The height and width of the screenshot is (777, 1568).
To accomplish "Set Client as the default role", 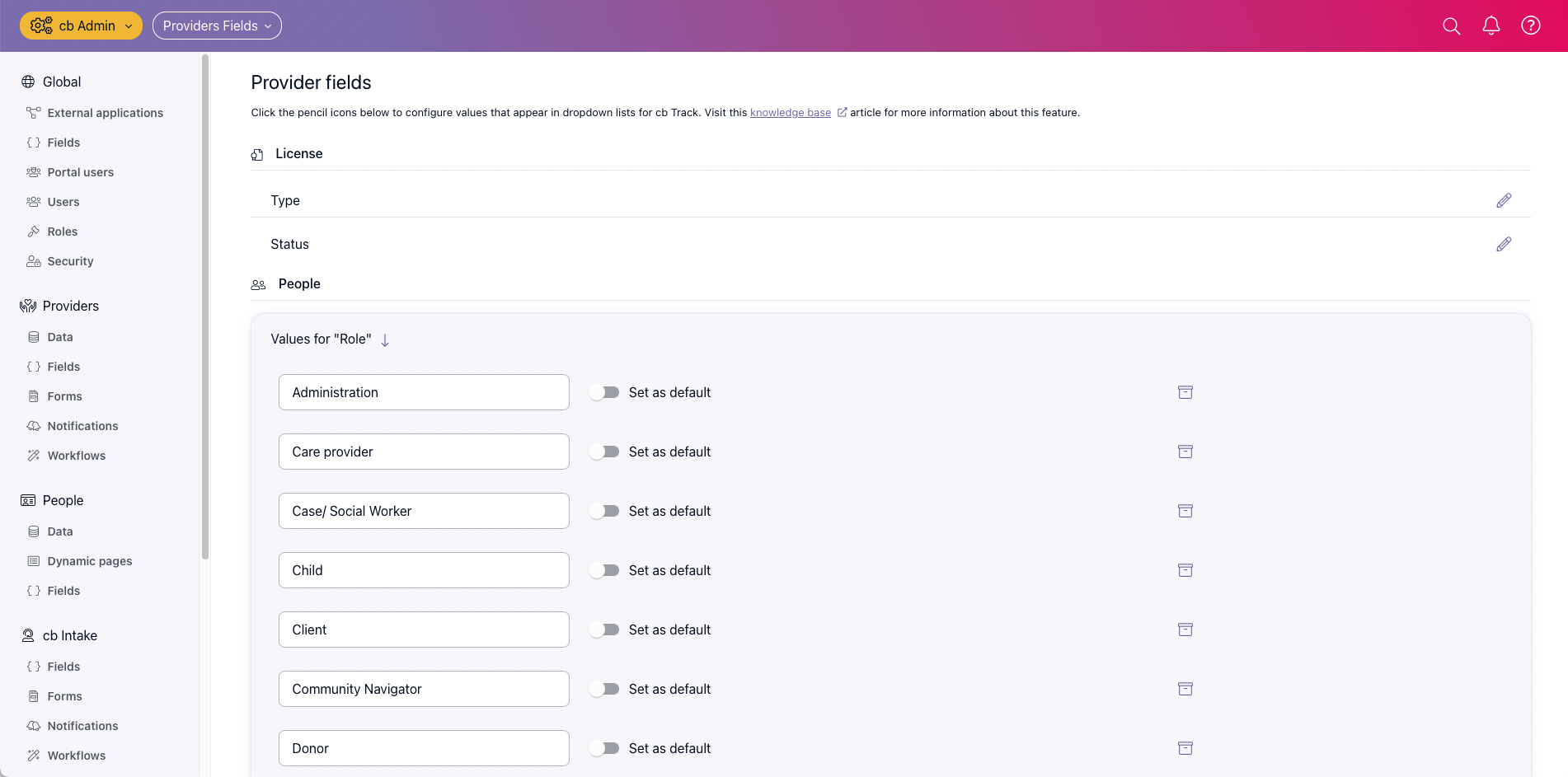I will [604, 630].
